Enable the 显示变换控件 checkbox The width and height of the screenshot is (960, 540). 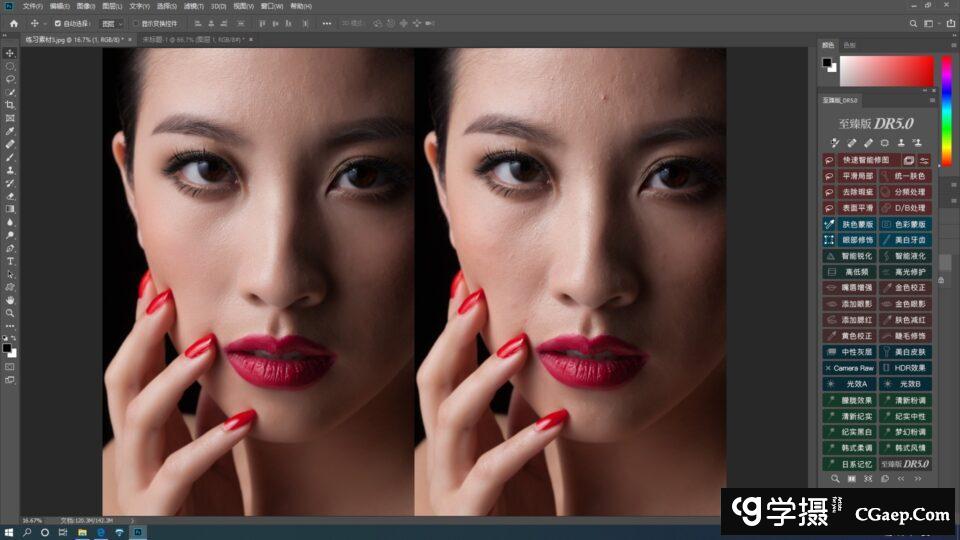tap(136, 23)
